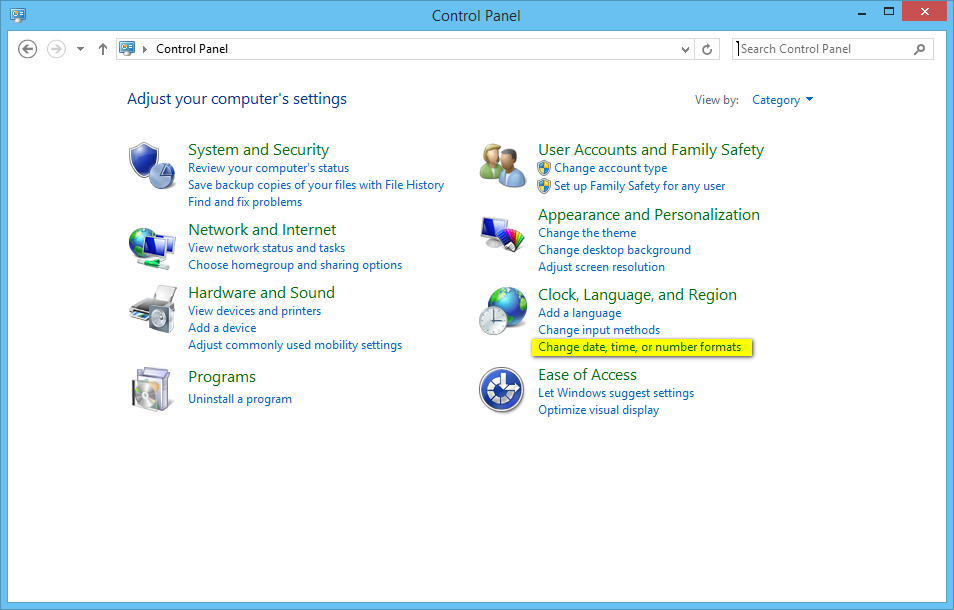Open the window system menu icon in the title bar

pos(18,15)
